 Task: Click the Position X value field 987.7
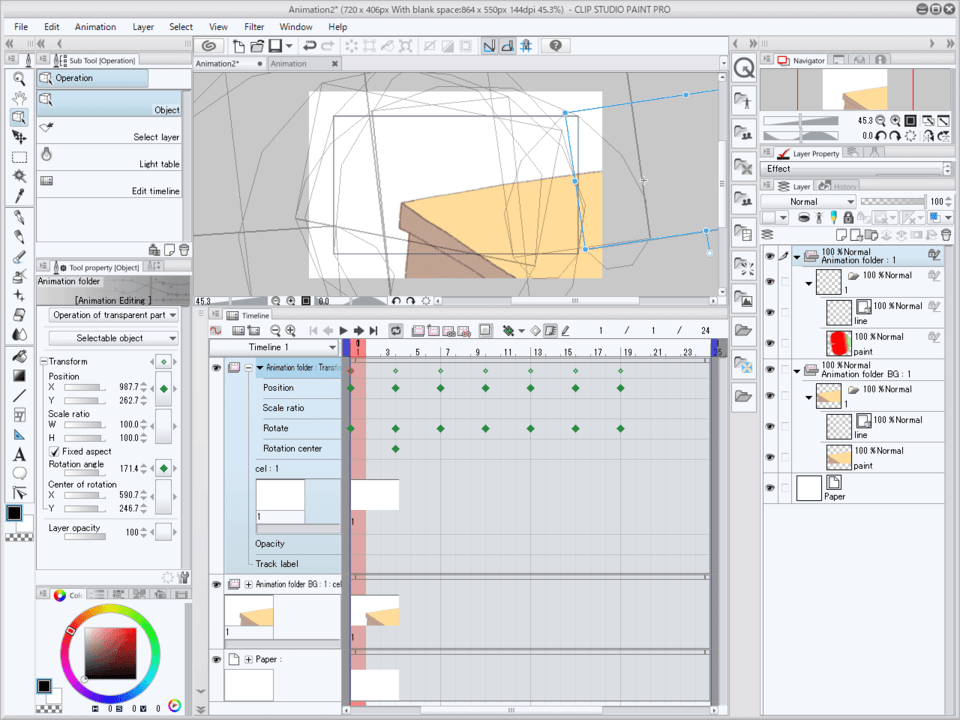[x=129, y=387]
